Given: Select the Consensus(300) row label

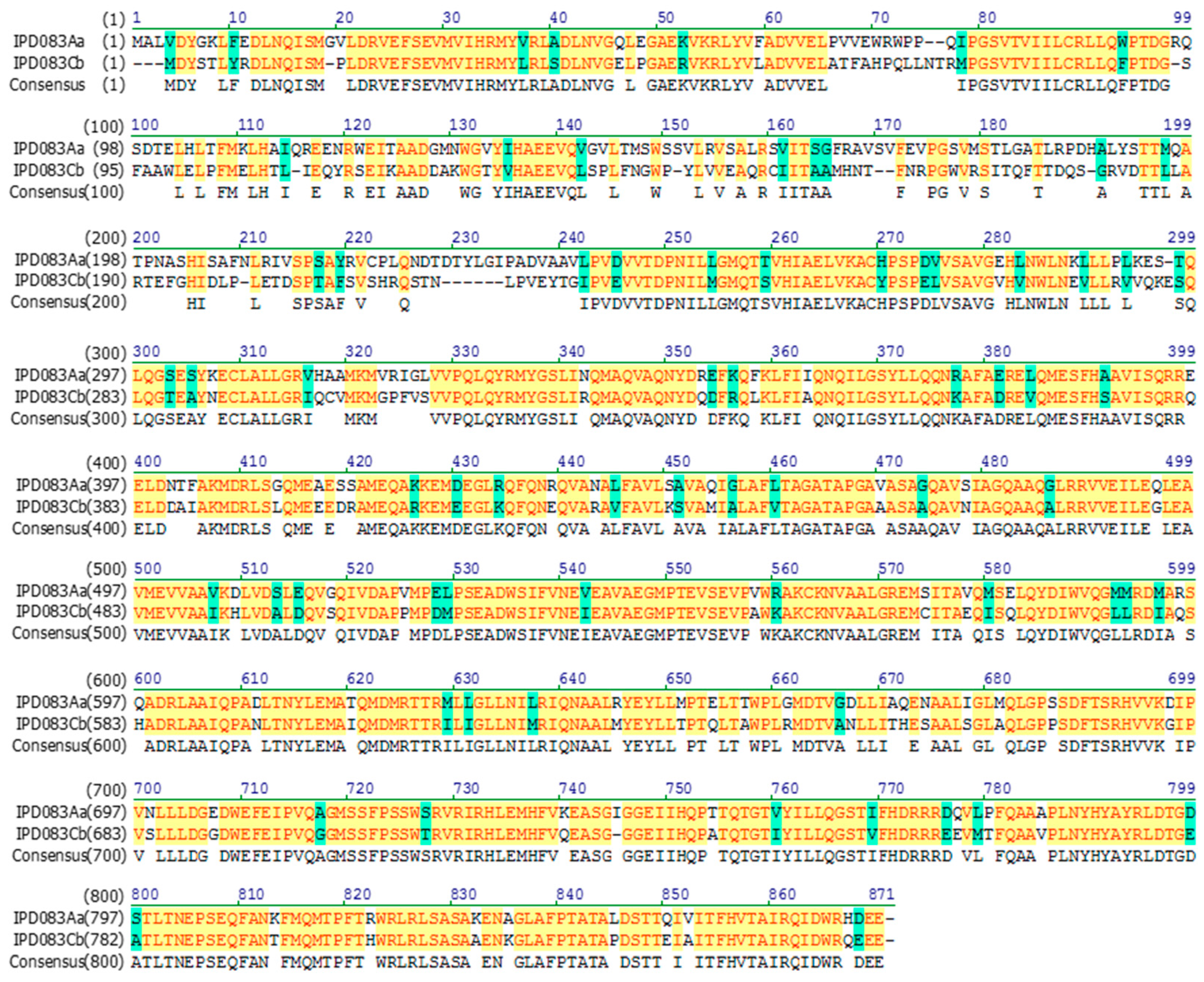Looking at the screenshot, I should pos(68,419).
